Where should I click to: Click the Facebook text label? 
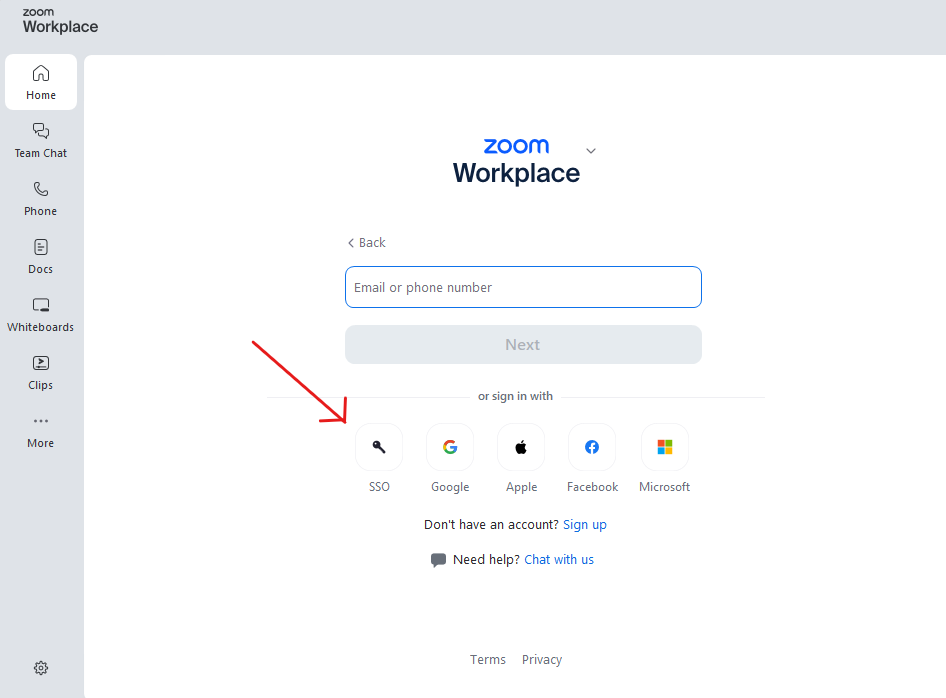pyautogui.click(x=592, y=487)
